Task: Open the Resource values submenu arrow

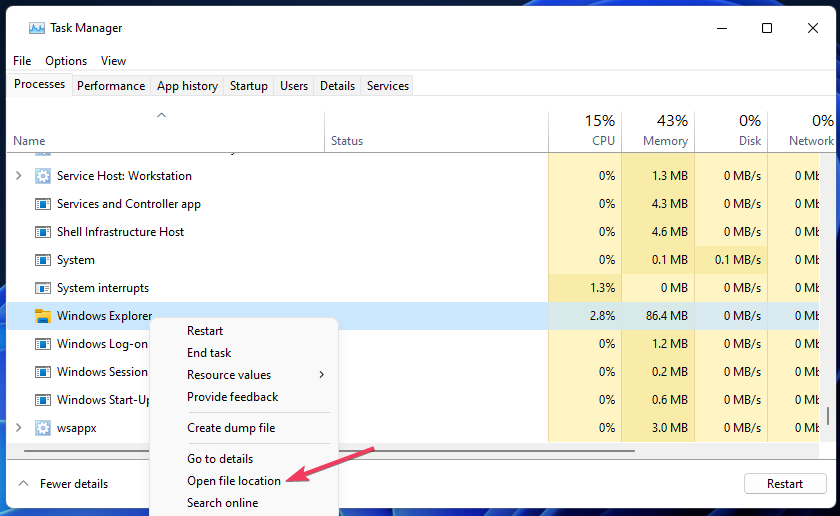Action: coord(321,375)
